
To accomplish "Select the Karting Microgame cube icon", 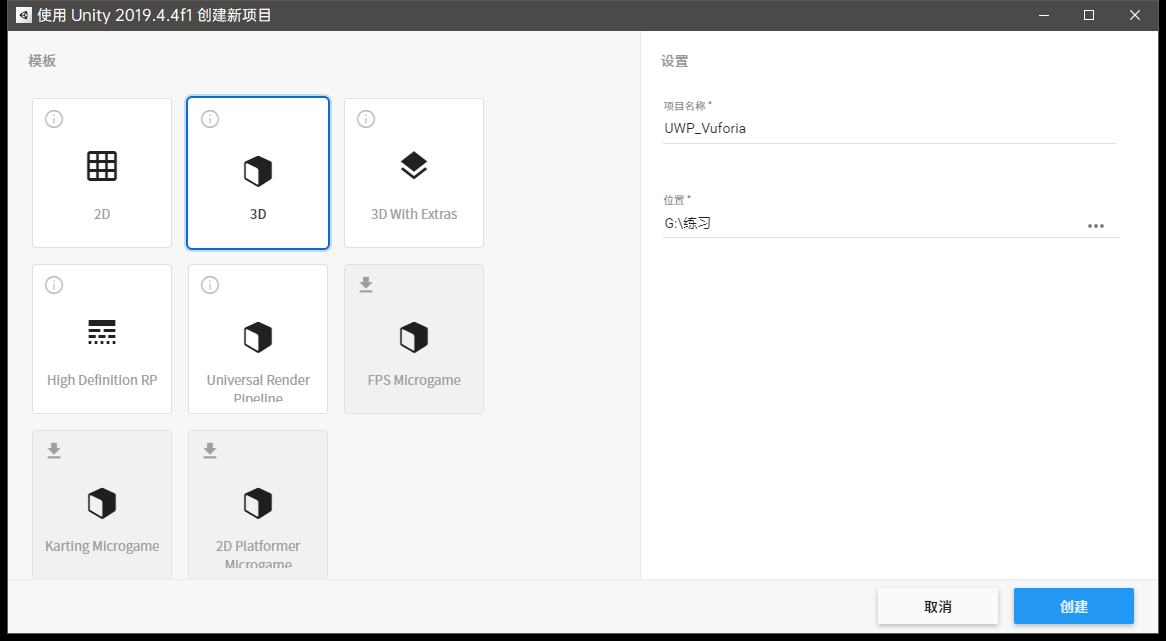I will coord(102,503).
